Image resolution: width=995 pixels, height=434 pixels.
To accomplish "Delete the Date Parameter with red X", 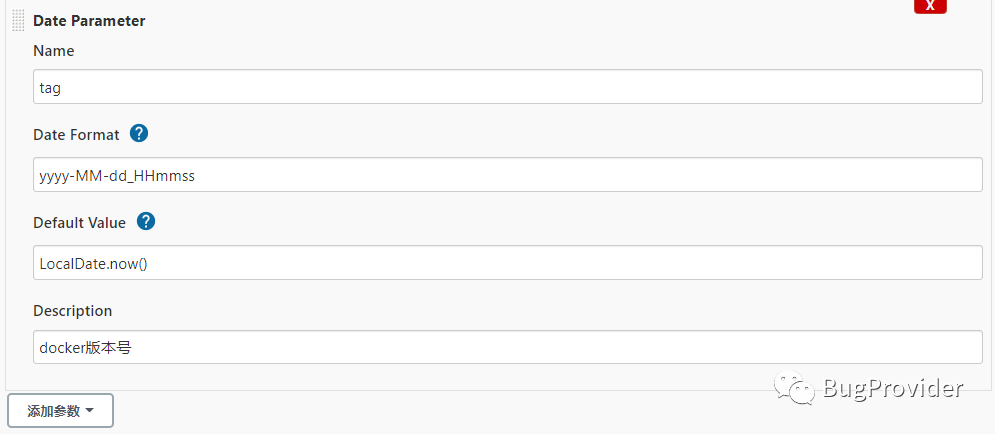I will pos(930,6).
